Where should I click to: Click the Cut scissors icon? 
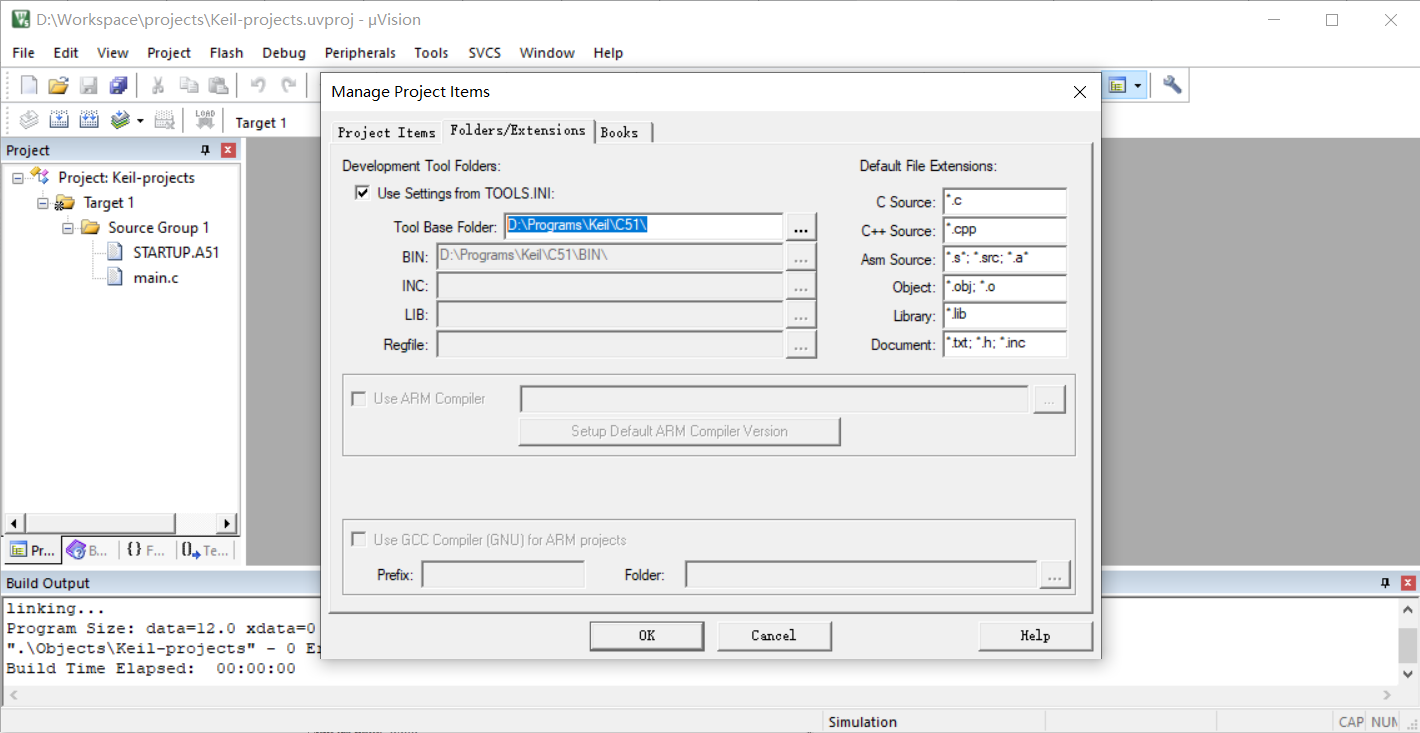(157, 86)
